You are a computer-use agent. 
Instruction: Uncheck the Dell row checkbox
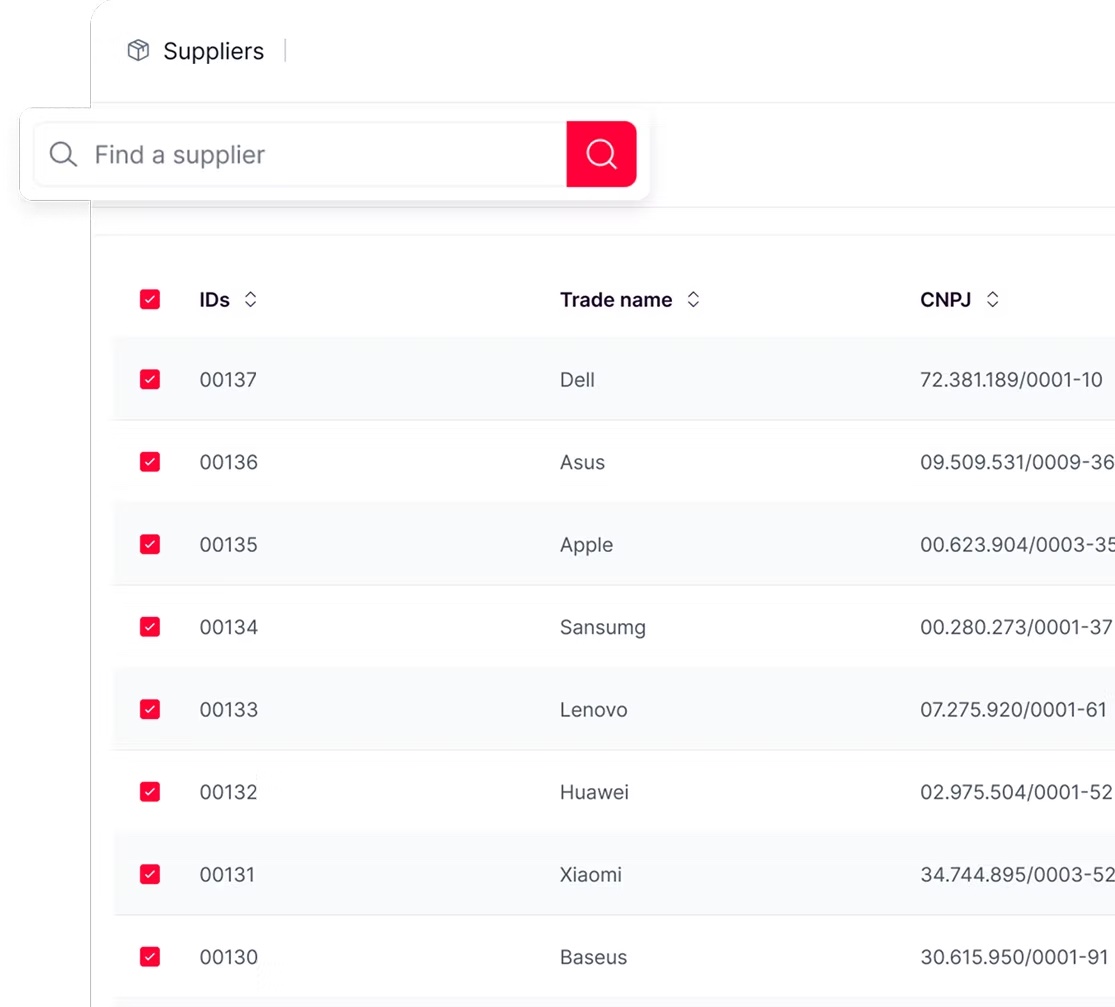pos(150,379)
